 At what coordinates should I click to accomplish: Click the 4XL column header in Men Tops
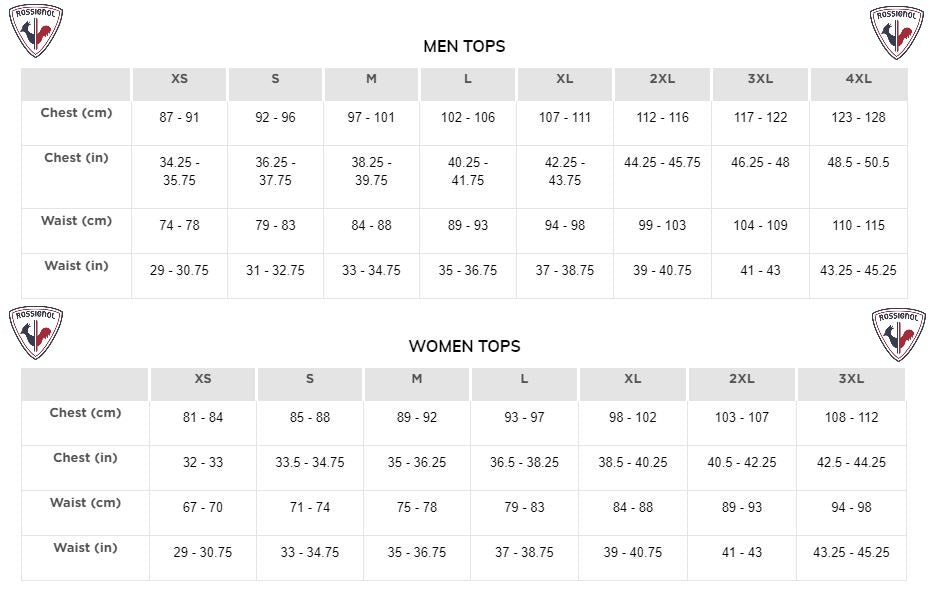point(859,79)
